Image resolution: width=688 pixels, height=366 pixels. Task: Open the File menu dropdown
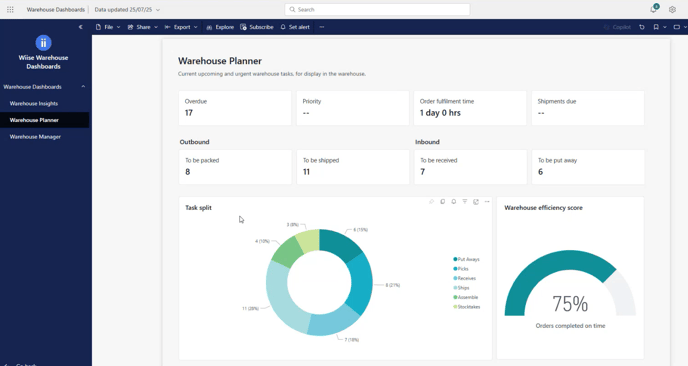[x=108, y=27]
